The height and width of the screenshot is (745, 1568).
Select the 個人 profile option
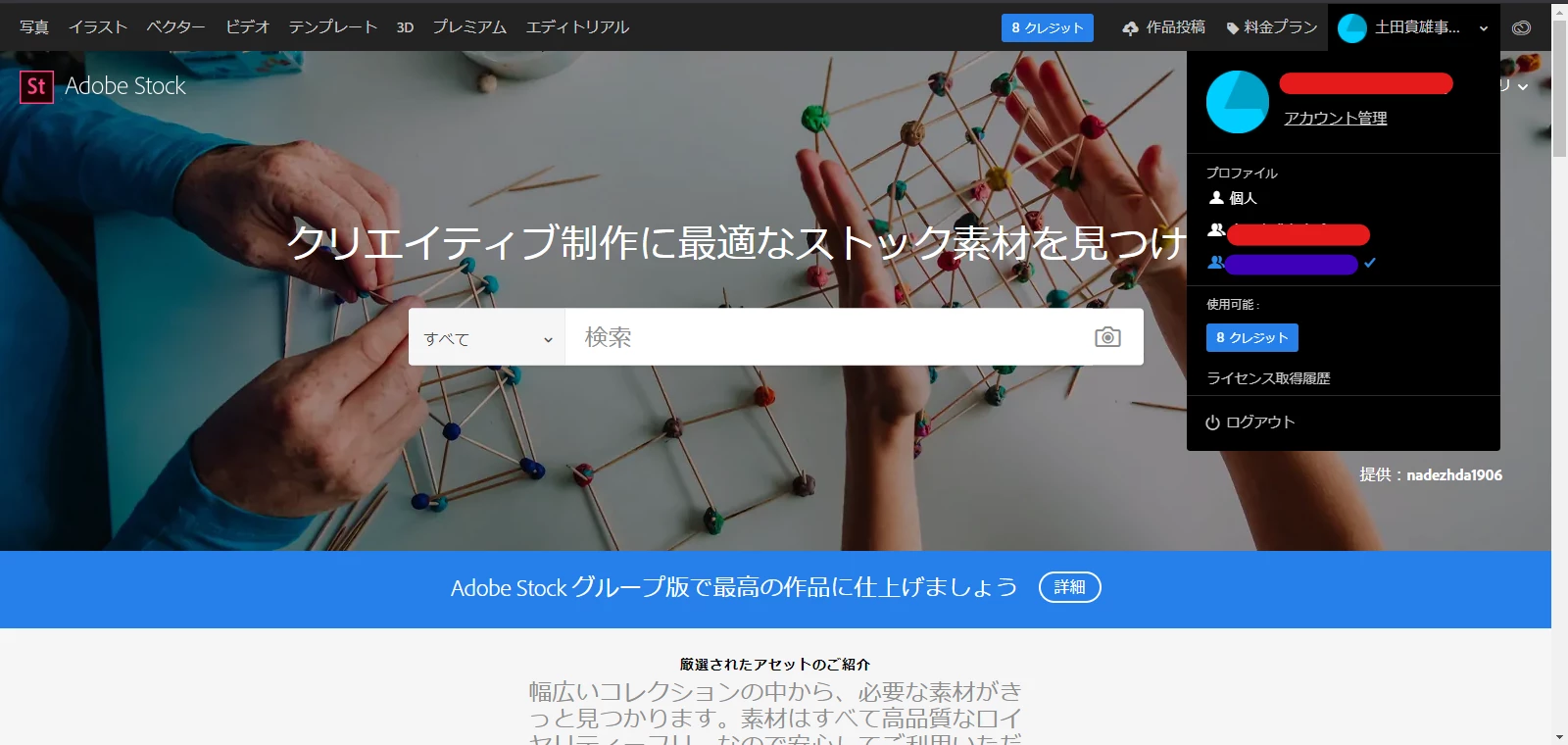pos(1233,198)
